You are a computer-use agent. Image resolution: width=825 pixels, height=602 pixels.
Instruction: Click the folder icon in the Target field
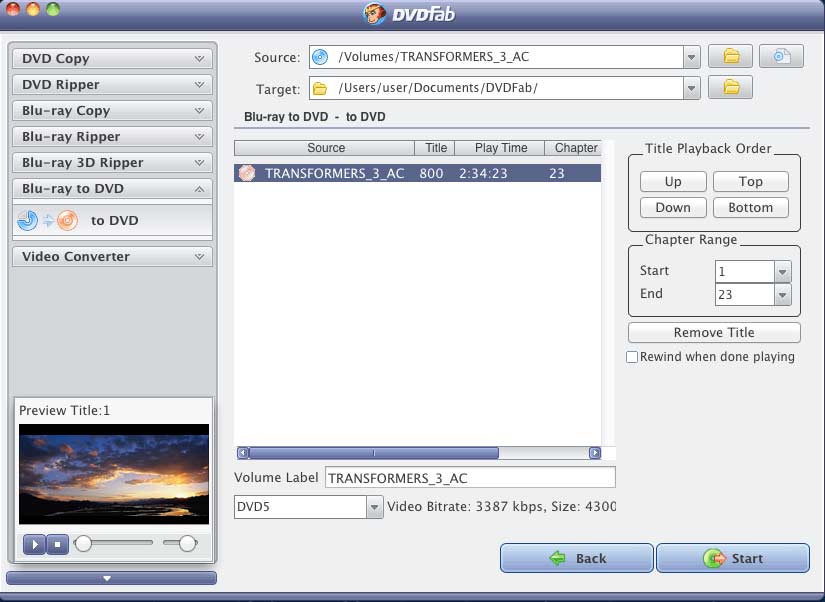coord(320,88)
